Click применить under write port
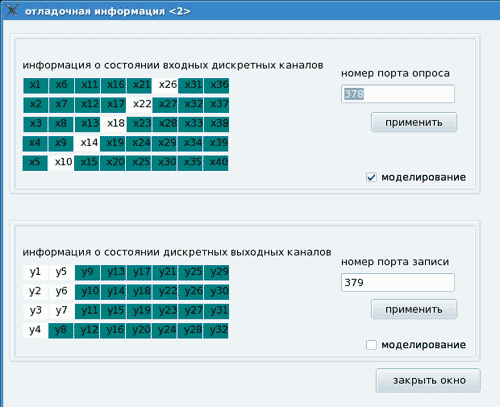The width and height of the screenshot is (500, 407). tap(414, 309)
